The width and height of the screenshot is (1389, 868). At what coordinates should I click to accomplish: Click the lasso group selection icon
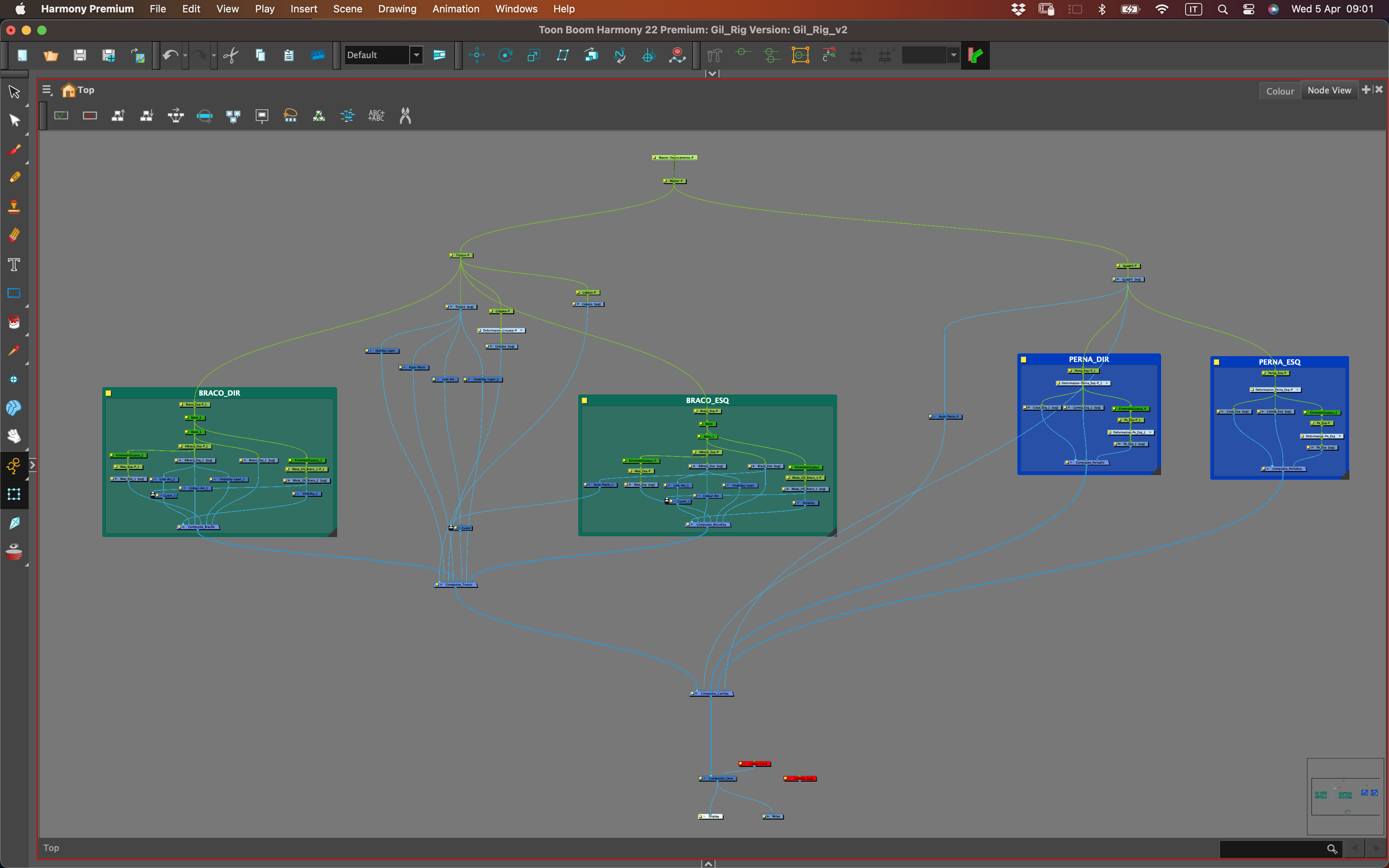click(x=290, y=115)
